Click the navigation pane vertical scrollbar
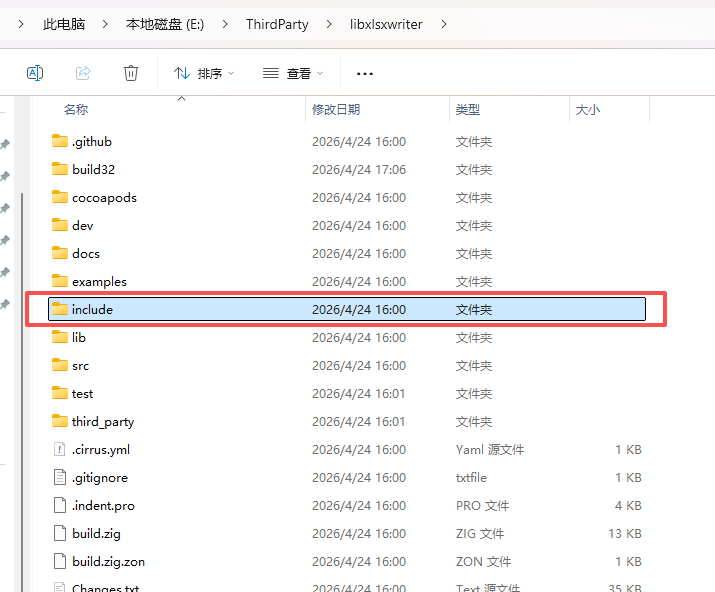715x592 pixels. 21,392
